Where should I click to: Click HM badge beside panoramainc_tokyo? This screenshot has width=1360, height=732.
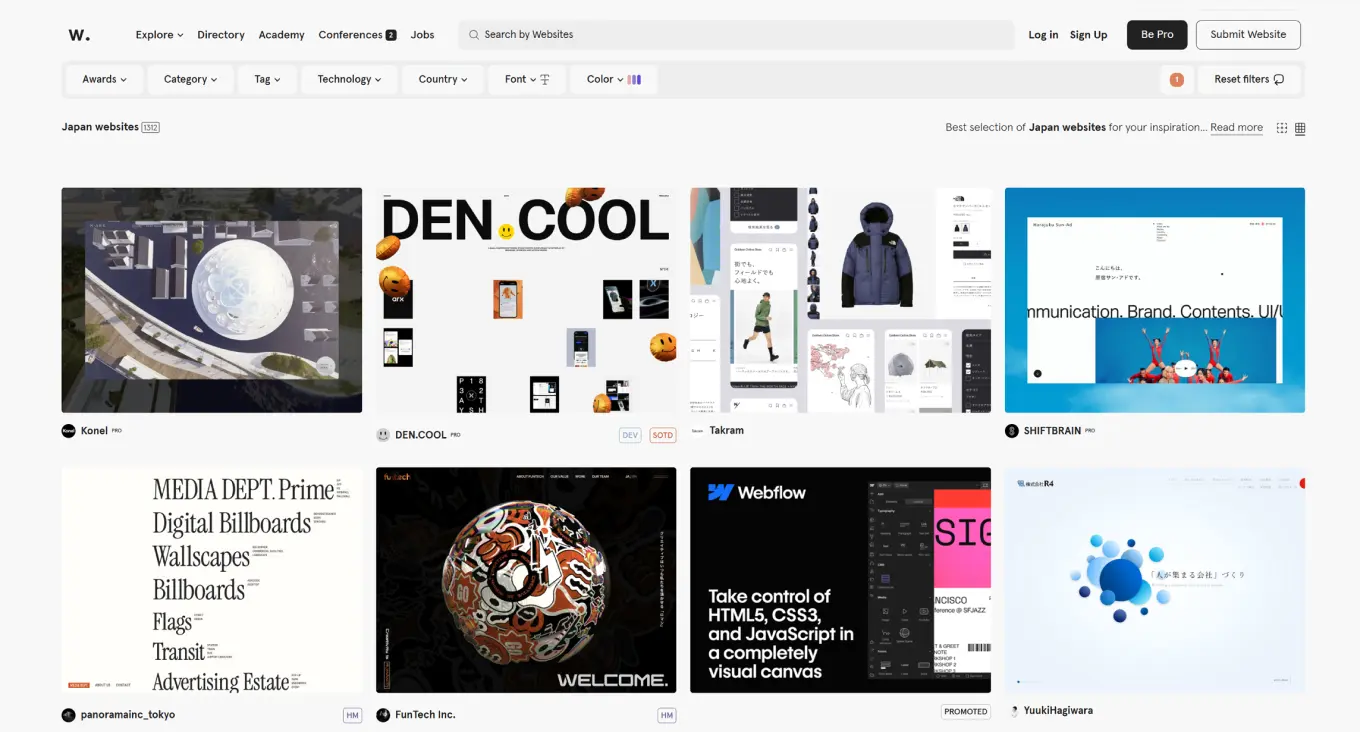[x=352, y=715]
